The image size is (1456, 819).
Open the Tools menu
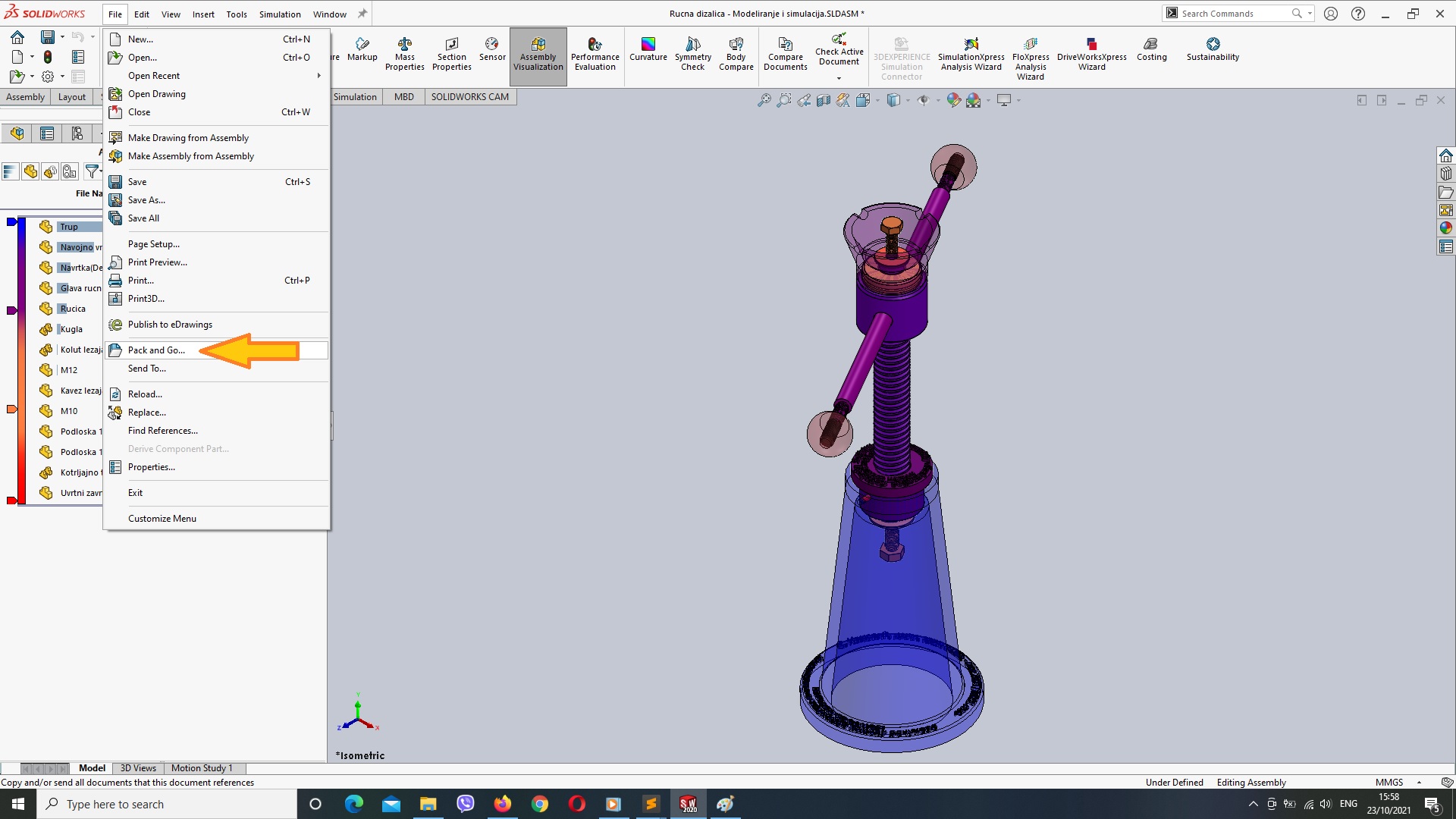coord(237,14)
